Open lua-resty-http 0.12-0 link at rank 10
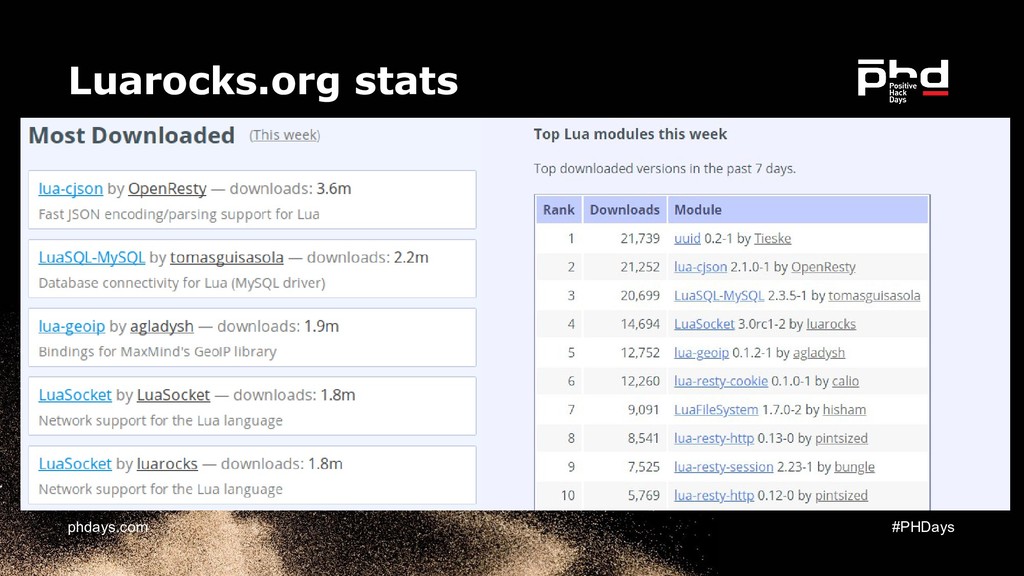This screenshot has width=1024, height=576. (714, 496)
